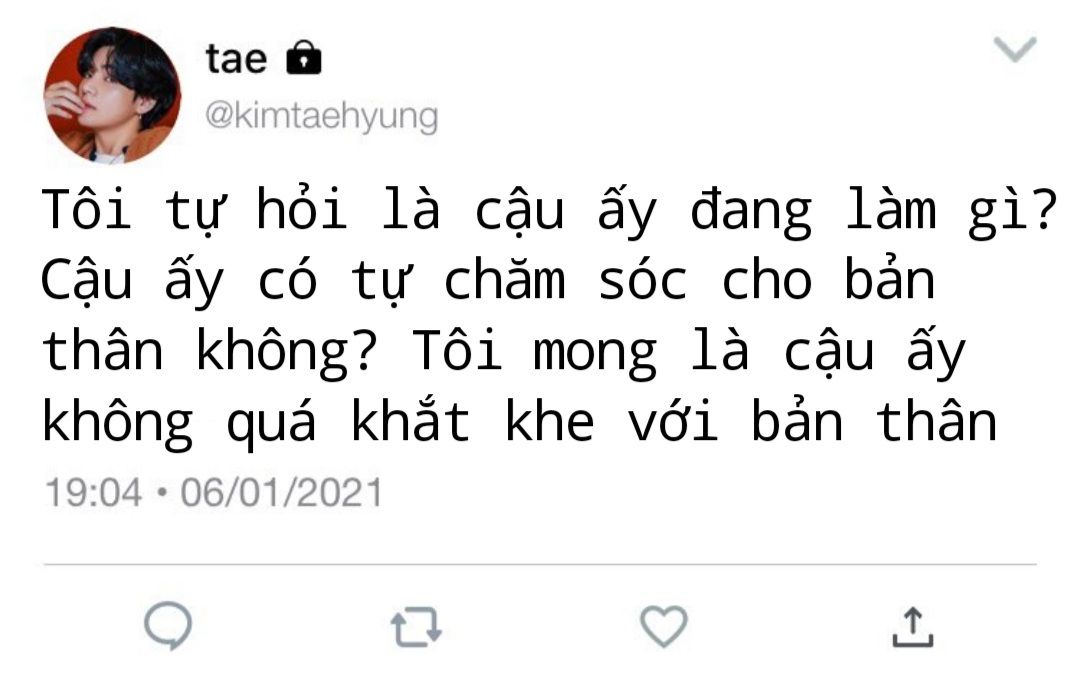Viewport: 1080px width, 683px height.
Task: Visit the @kimtaehyung handle
Action: point(322,117)
